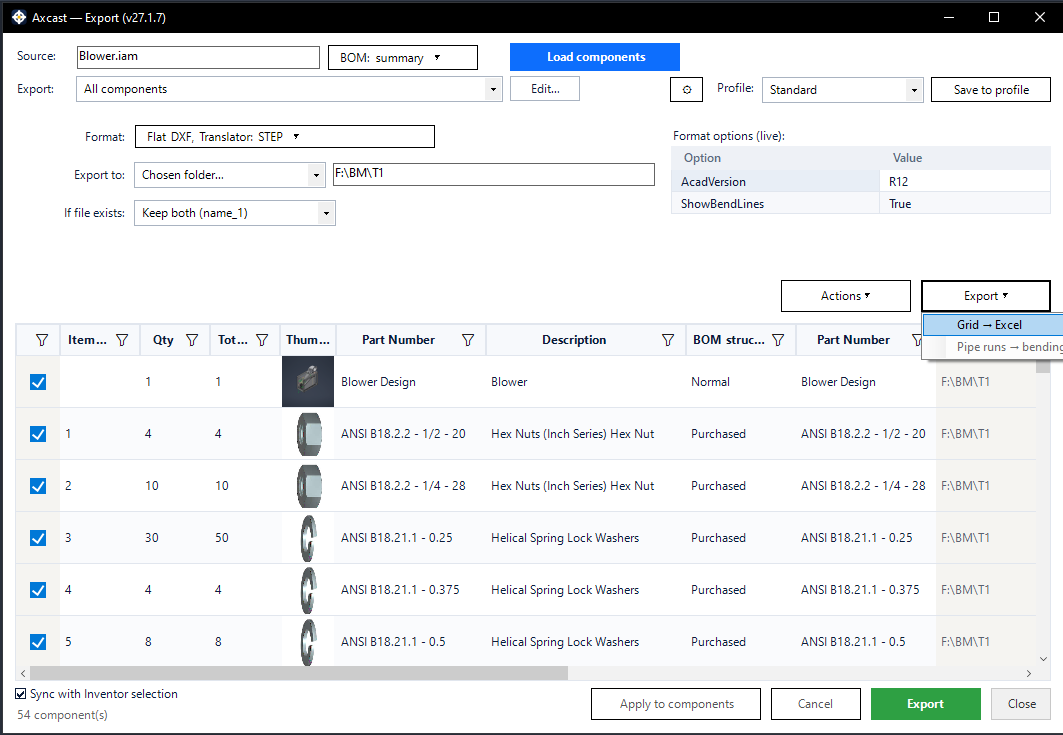The width and height of the screenshot is (1063, 735).
Task: Click Hex Nuts description in item 1 row
Action: click(572, 434)
